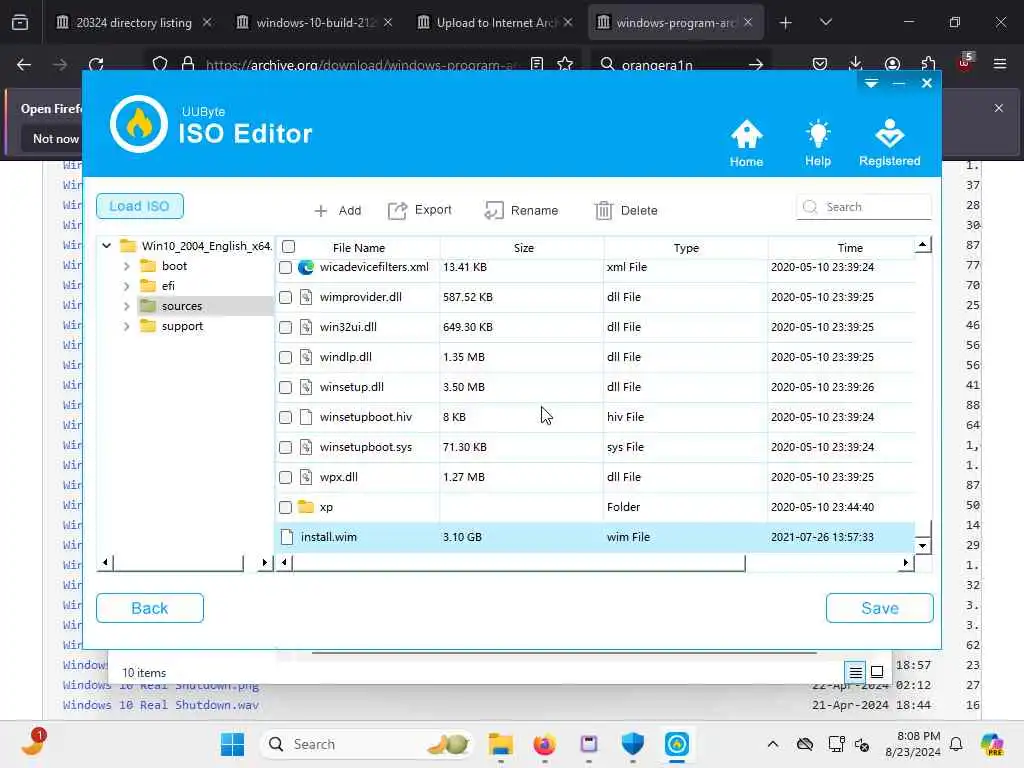
Task: Click file list scroll down arrow
Action: click(x=922, y=545)
